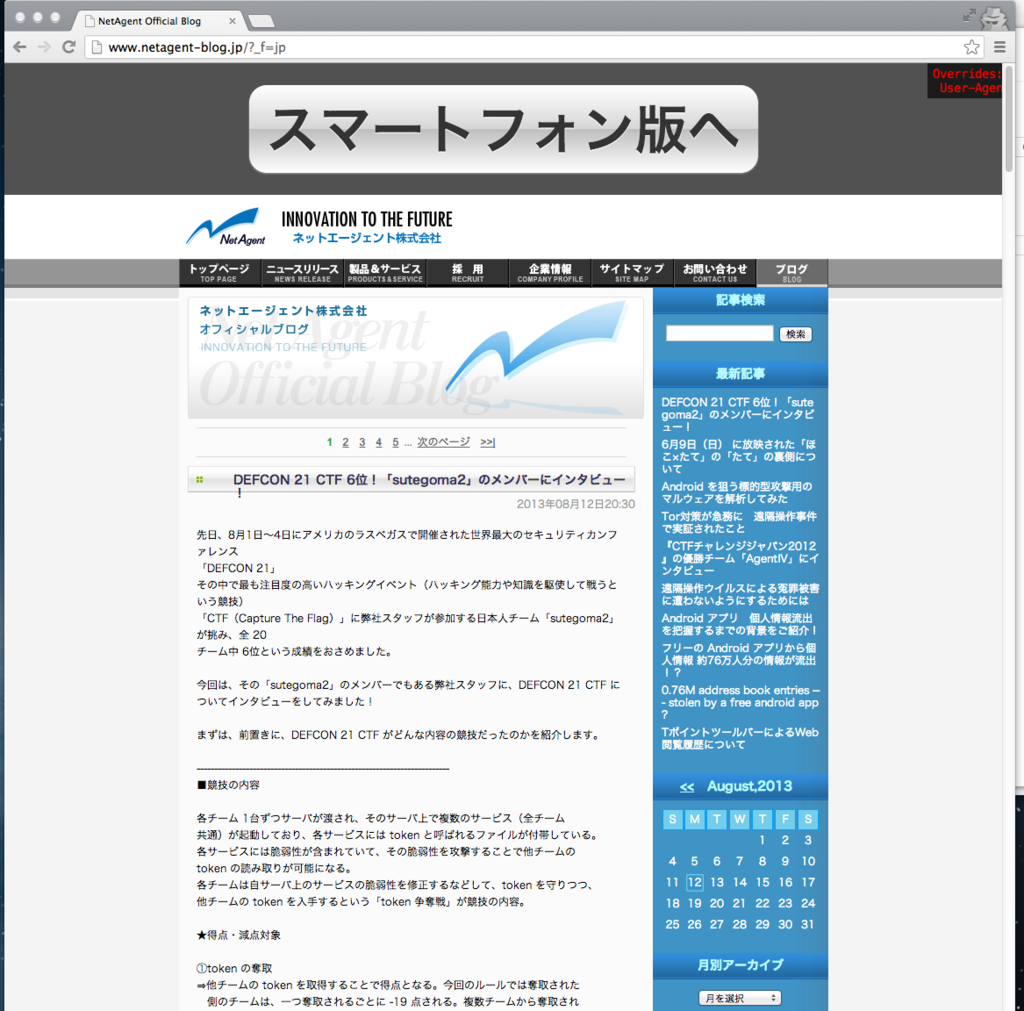Viewport: 1024px width, 1011px height.
Task: Click the article search text field
Action: coord(719,334)
